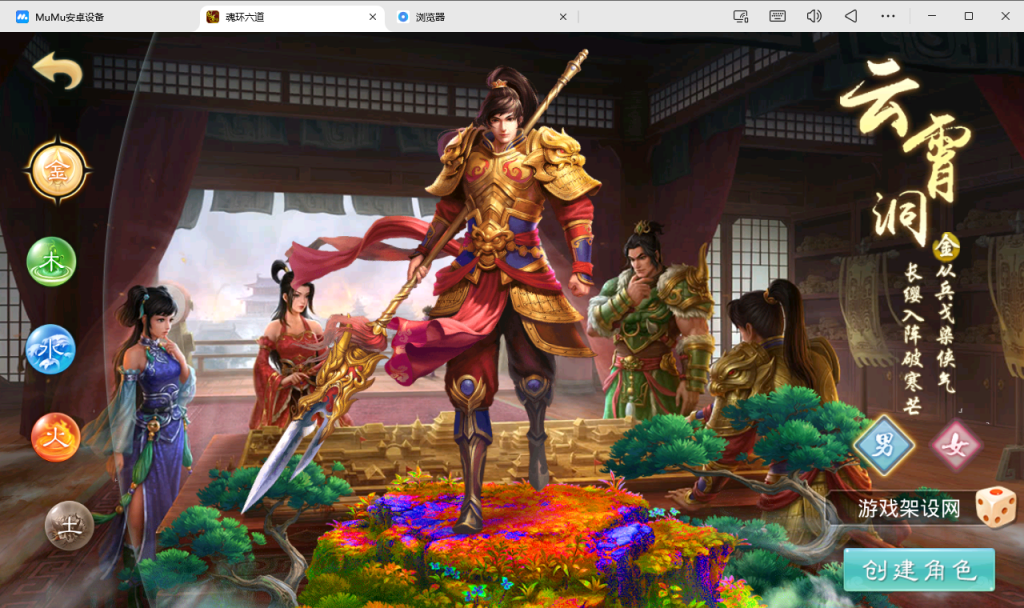Select the grey 土 element orb
The height and width of the screenshot is (608, 1024).
(69, 526)
